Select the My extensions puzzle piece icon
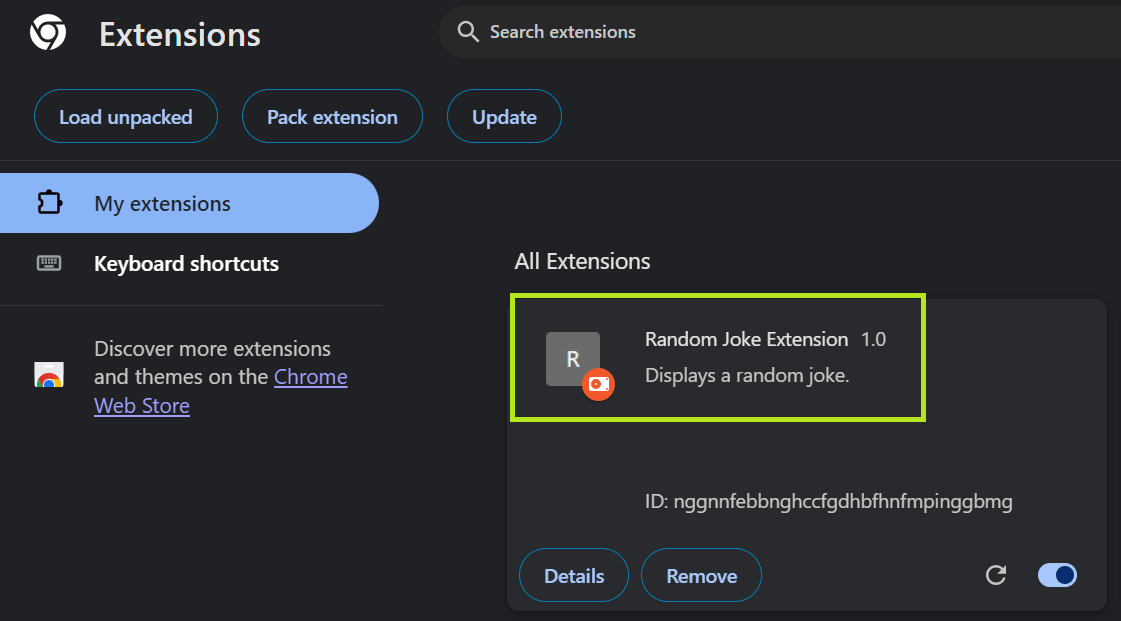Image resolution: width=1121 pixels, height=621 pixels. point(49,202)
